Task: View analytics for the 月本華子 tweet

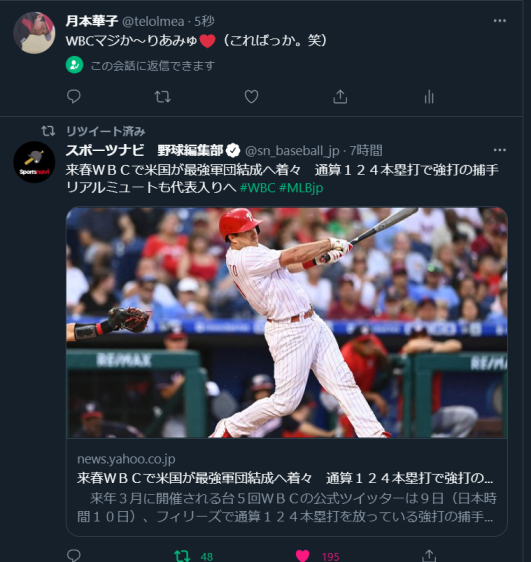Action: point(429,97)
